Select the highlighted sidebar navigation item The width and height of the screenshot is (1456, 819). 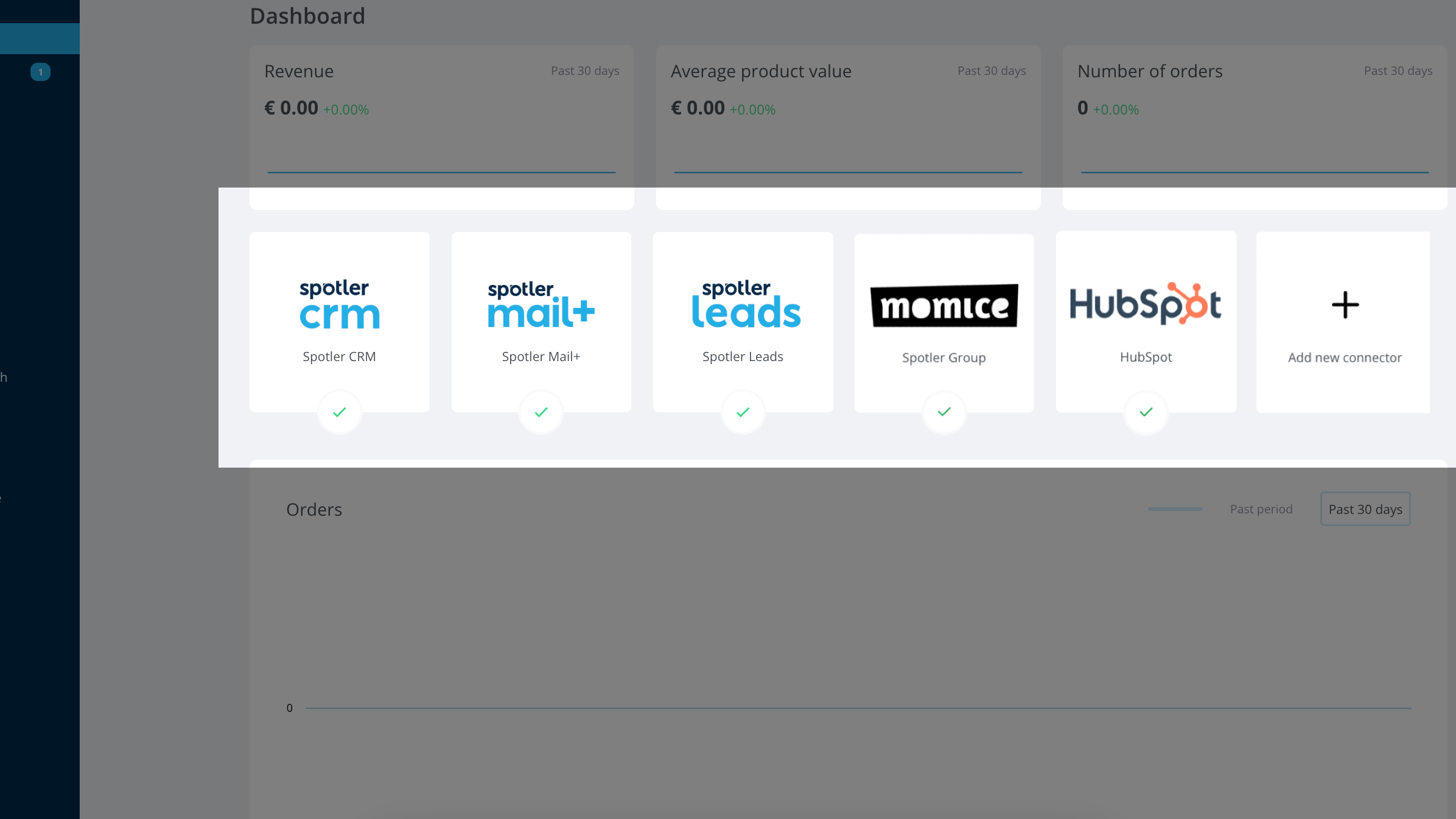[40, 38]
